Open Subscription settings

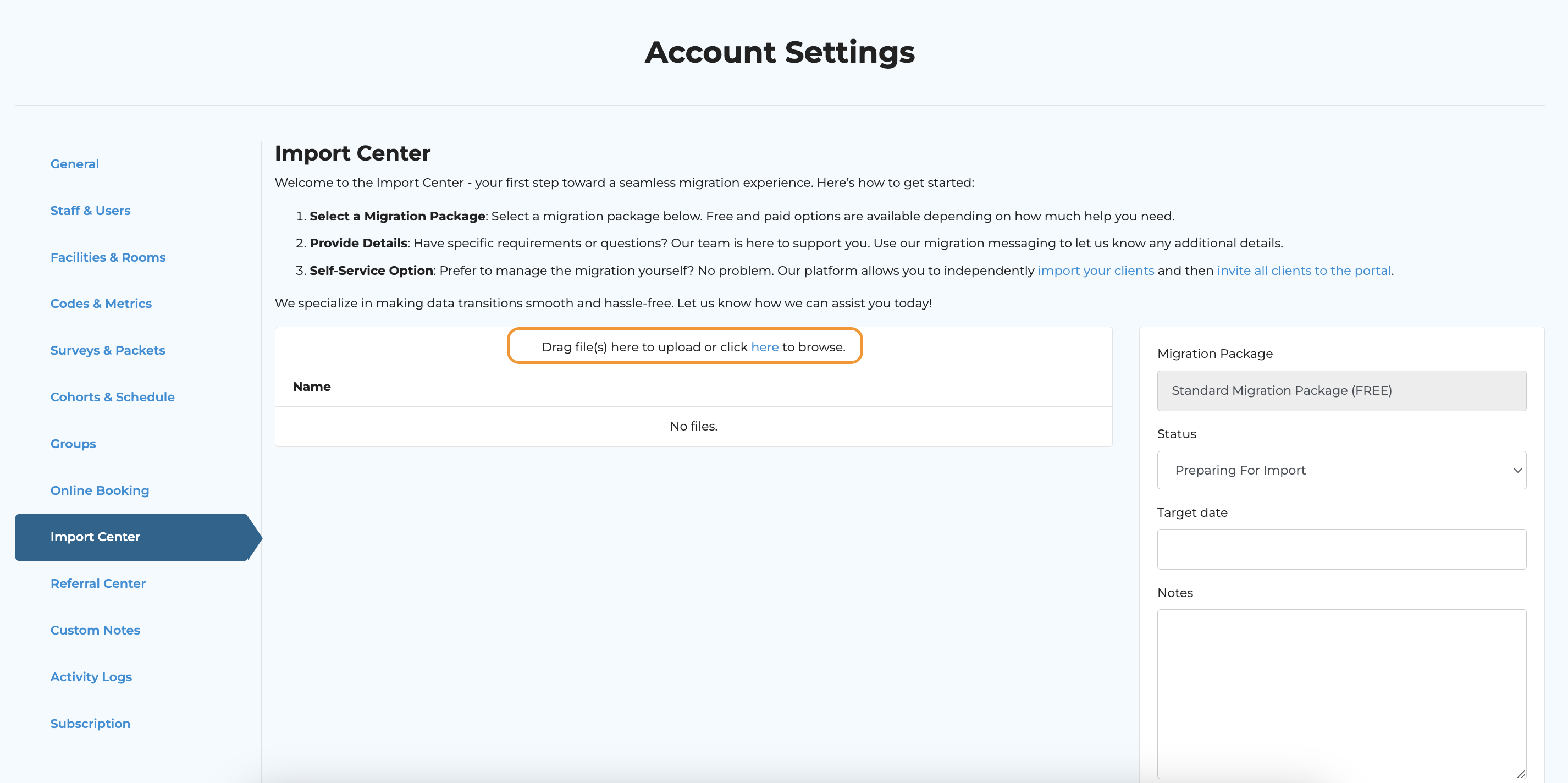click(x=90, y=723)
